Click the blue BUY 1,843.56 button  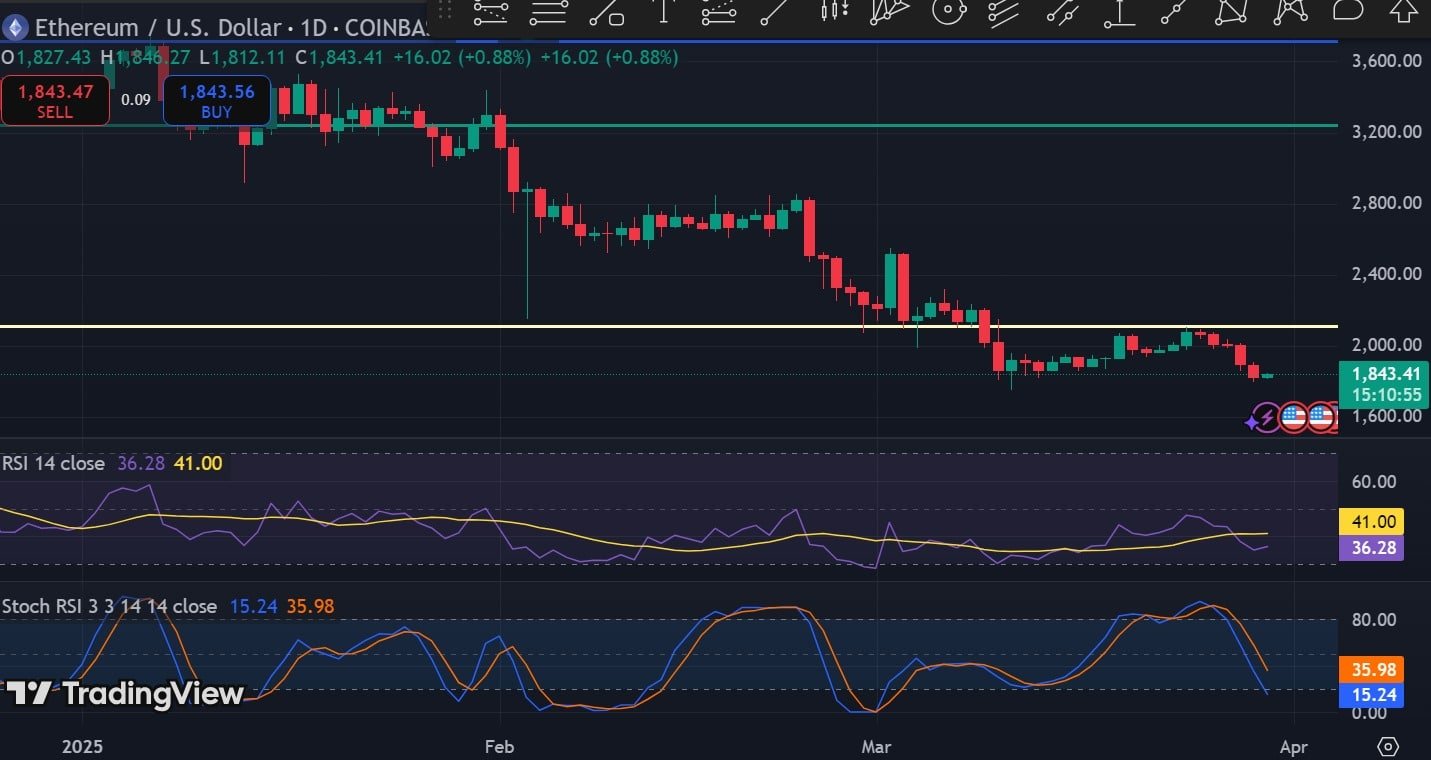[x=216, y=101]
